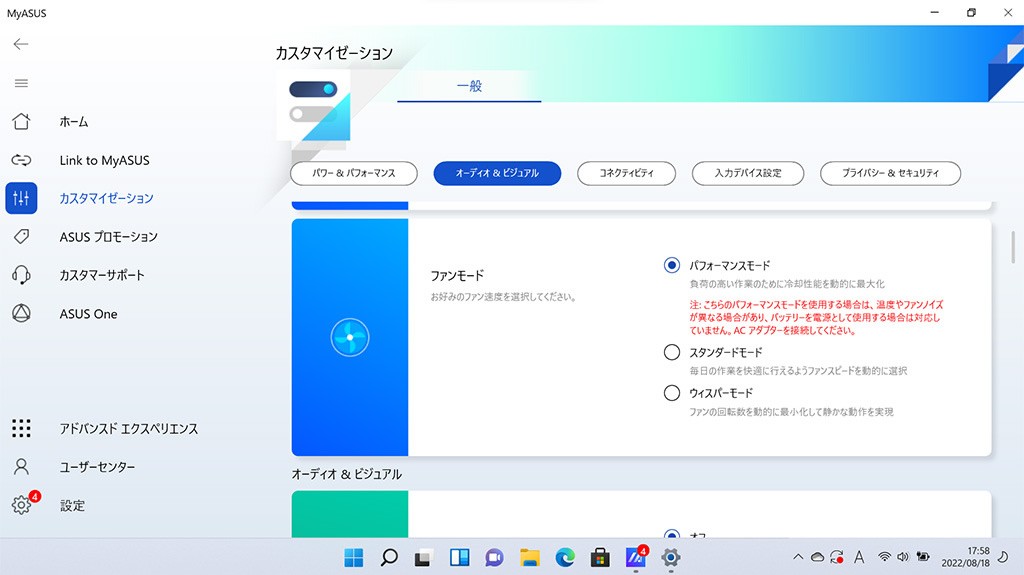1024x575 pixels.
Task: Click the Wi-Fi tray icon
Action: [x=884, y=557]
